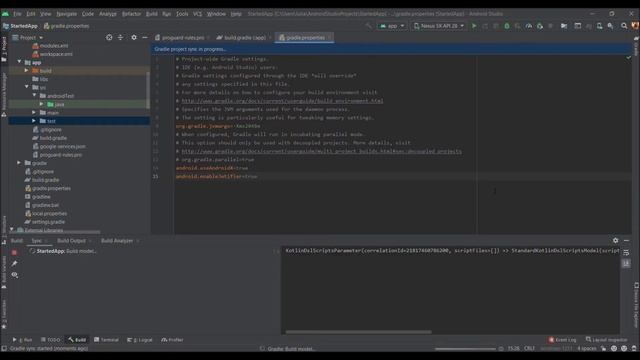This screenshot has width=640, height=360.
Task: Open the Refactor menu
Action: coord(131,14)
